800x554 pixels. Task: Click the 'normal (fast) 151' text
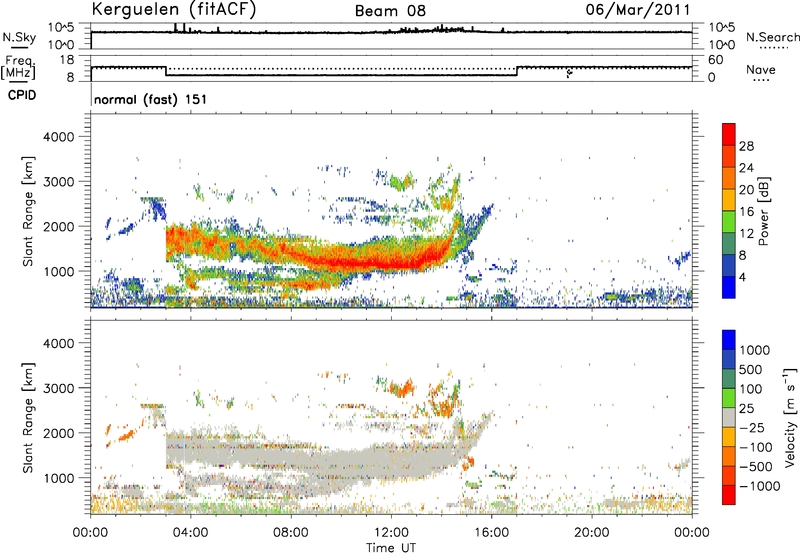(151, 99)
